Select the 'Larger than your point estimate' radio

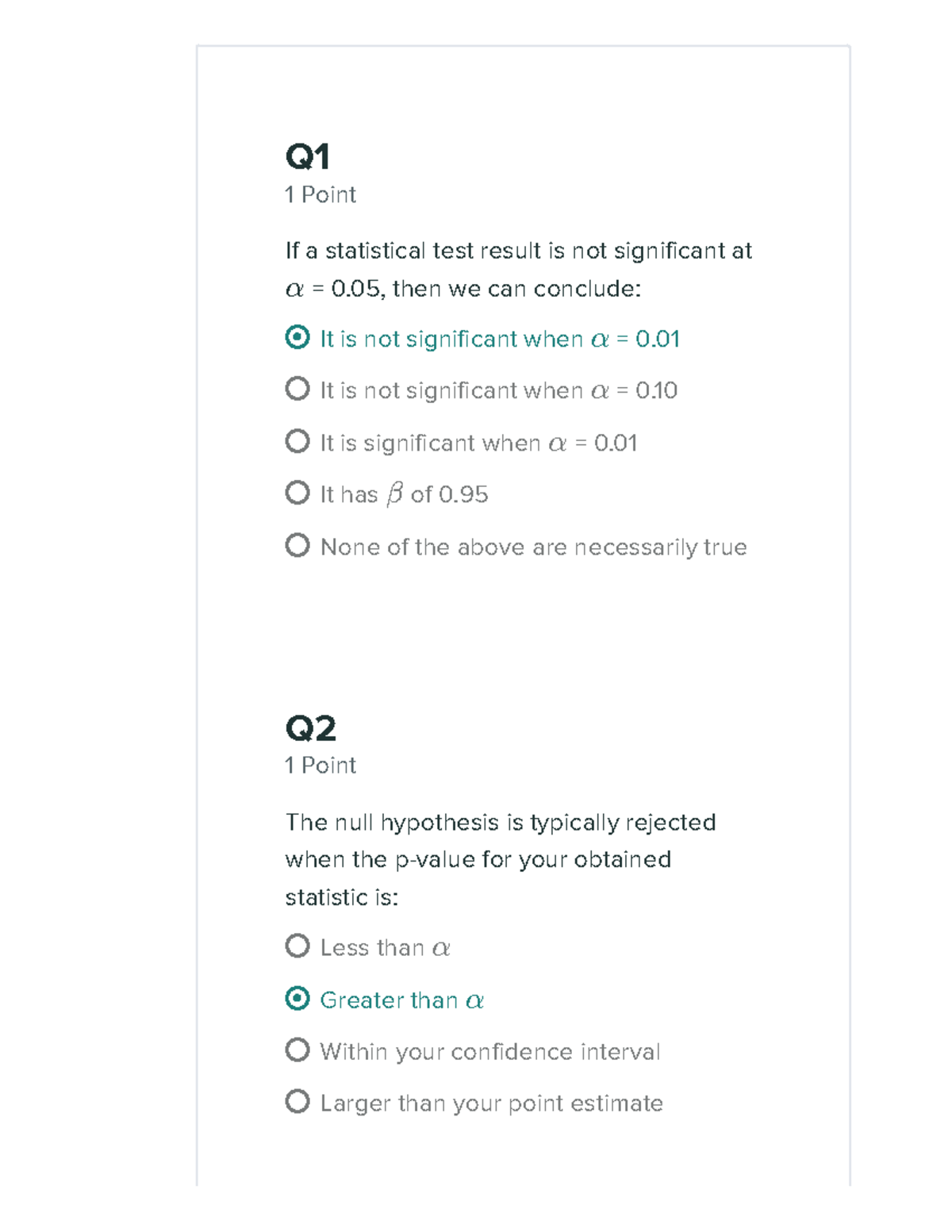tap(297, 1101)
